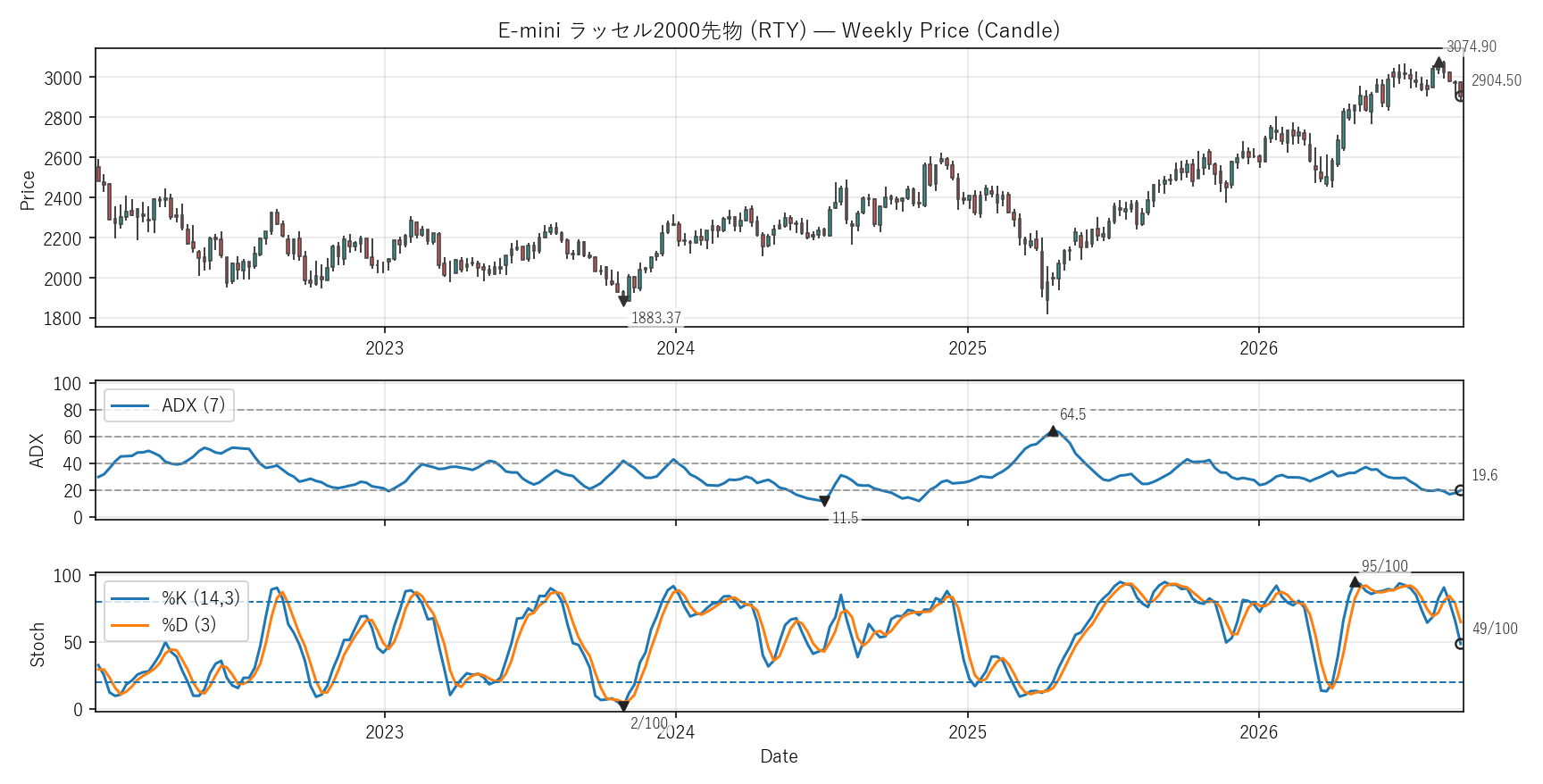Click the 2023 date tick under the Stoch panel
The image size is (1543, 784).
coord(385,733)
